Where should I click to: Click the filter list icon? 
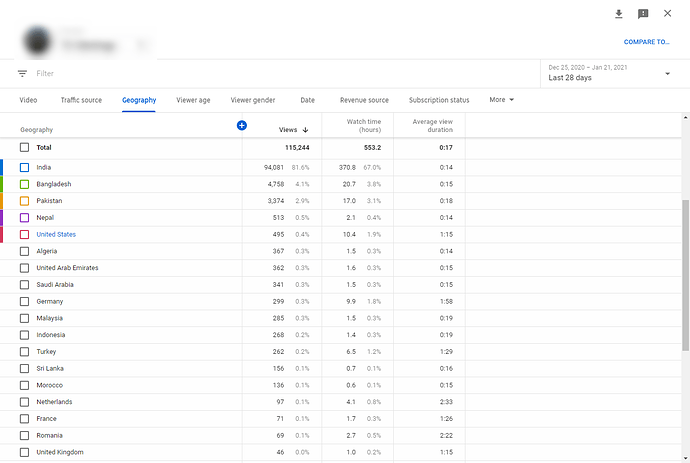coord(22,73)
